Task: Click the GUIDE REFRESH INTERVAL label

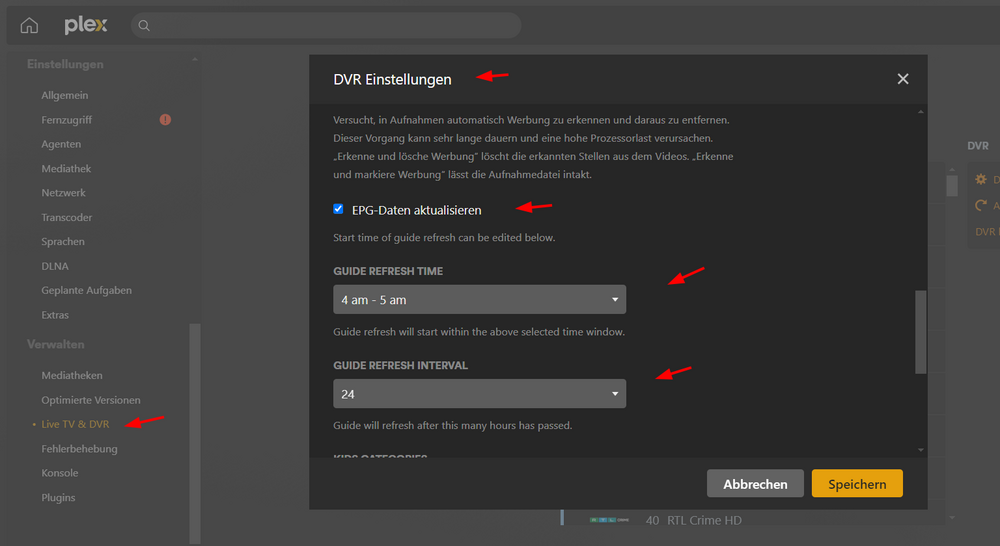Action: [401, 365]
